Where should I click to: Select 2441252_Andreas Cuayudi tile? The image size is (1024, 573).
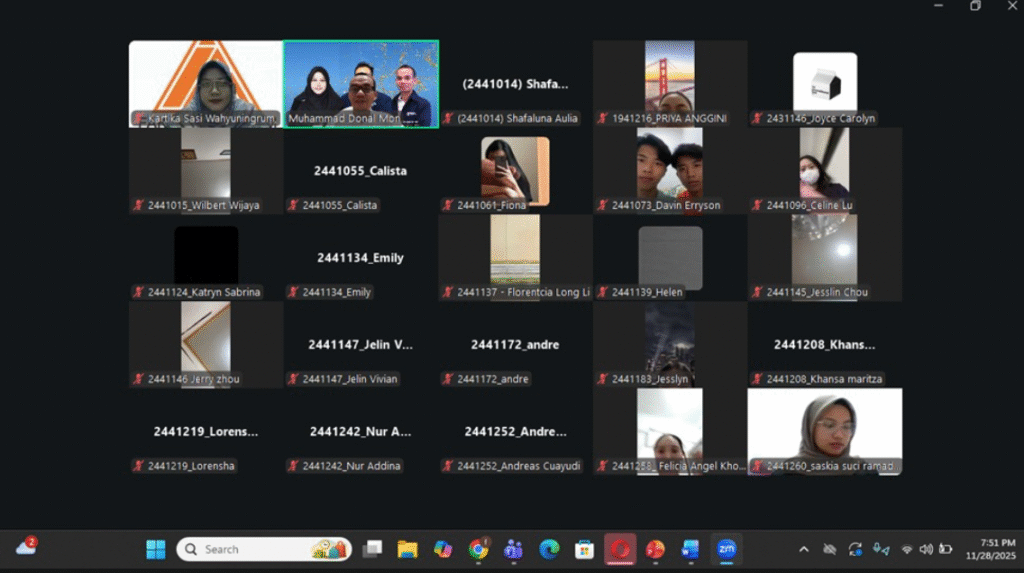coord(515,431)
